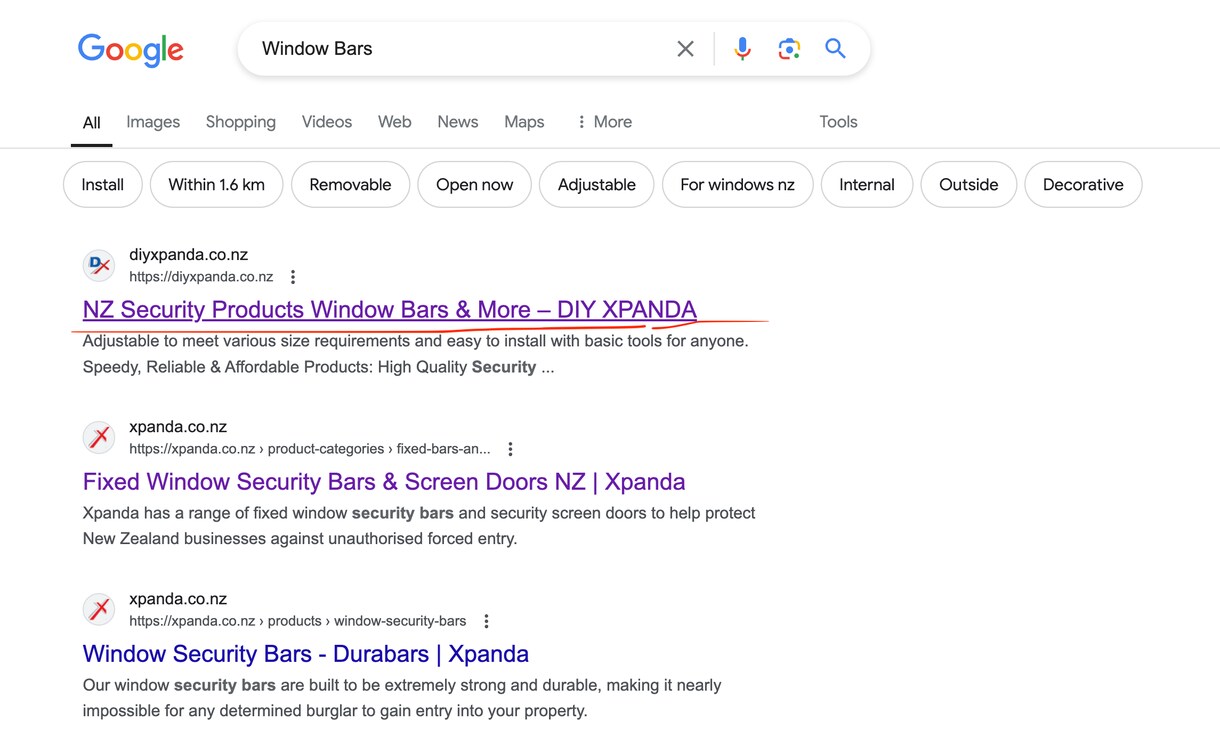Switch to the Images tab
This screenshot has height=745, width=1220.
click(x=153, y=122)
